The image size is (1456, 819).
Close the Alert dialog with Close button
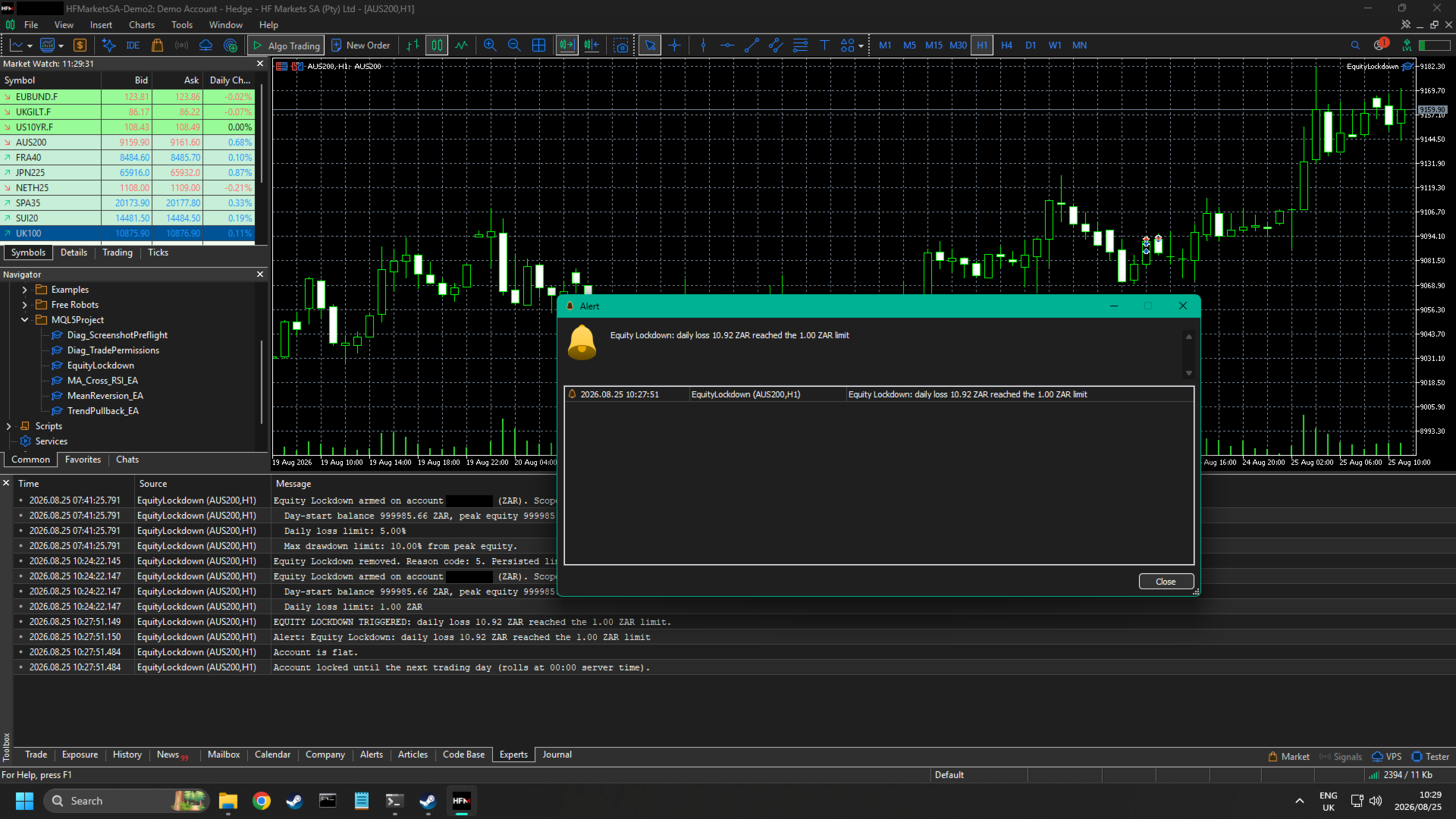(1166, 582)
